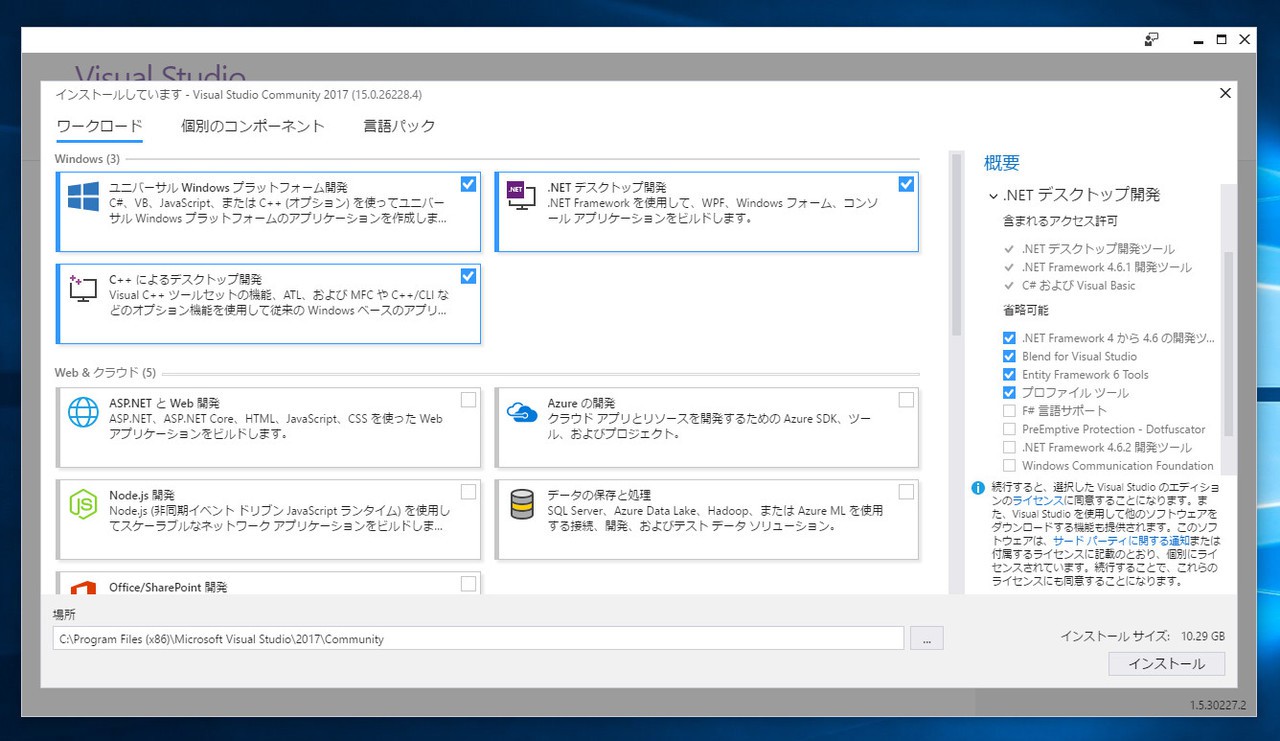This screenshot has height=741, width=1280.
Task: Click the workload list vertical scrollbar
Action: click(x=956, y=244)
